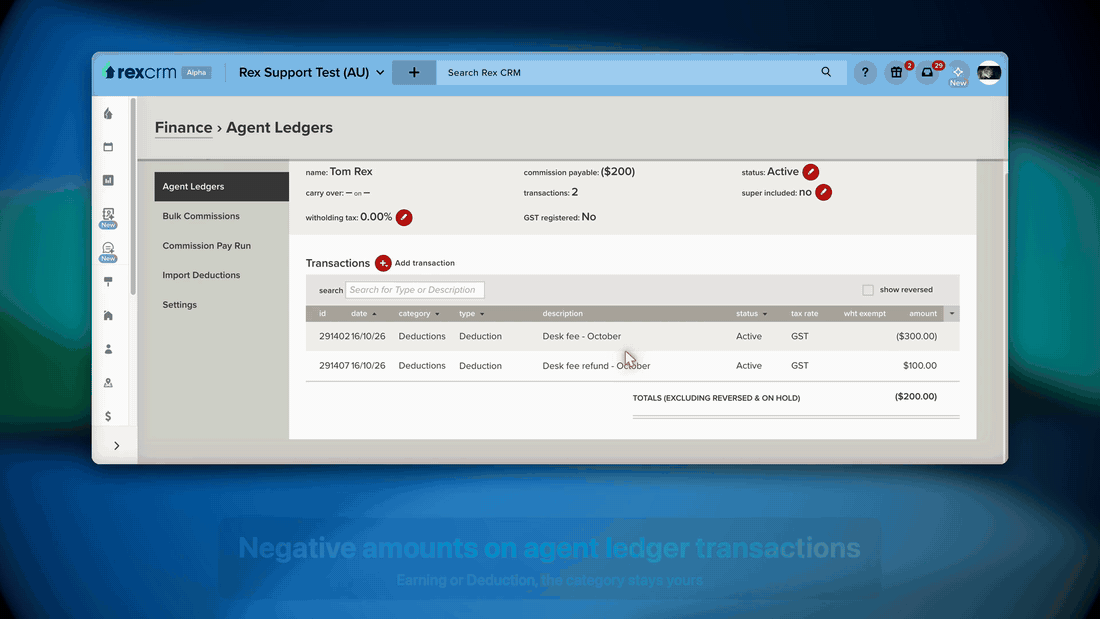Open the user profile avatar

(x=989, y=72)
